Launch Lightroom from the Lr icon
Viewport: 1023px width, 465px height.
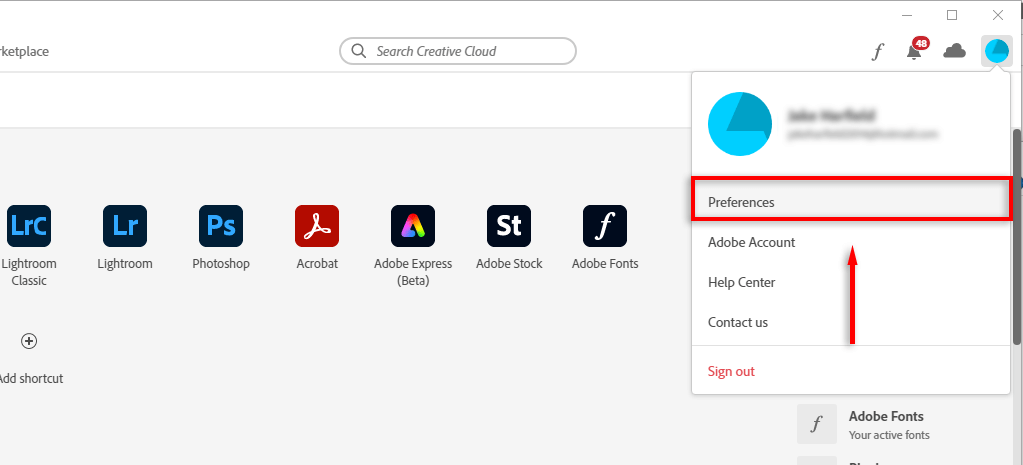(125, 226)
